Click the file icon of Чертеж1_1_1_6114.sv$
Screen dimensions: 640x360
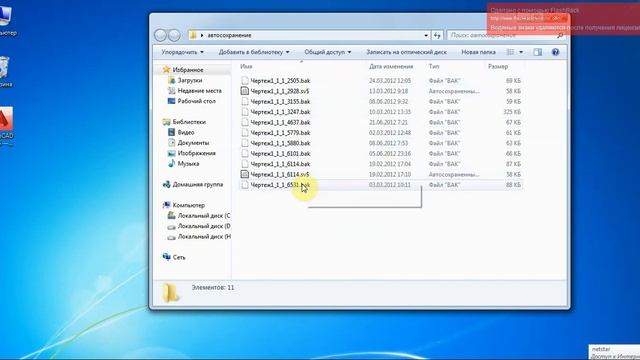pos(244,174)
